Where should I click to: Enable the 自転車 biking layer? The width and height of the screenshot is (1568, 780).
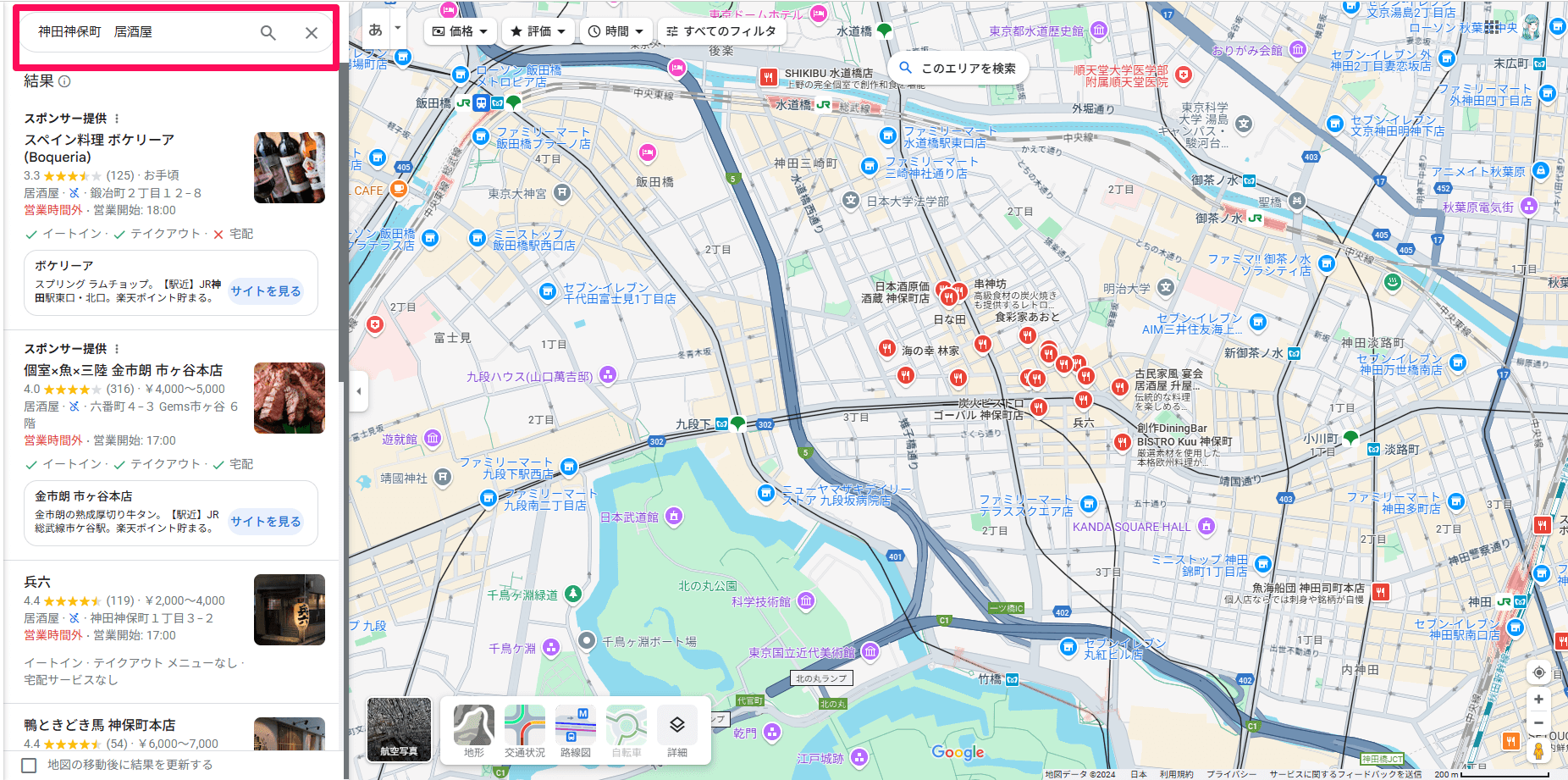[627, 731]
